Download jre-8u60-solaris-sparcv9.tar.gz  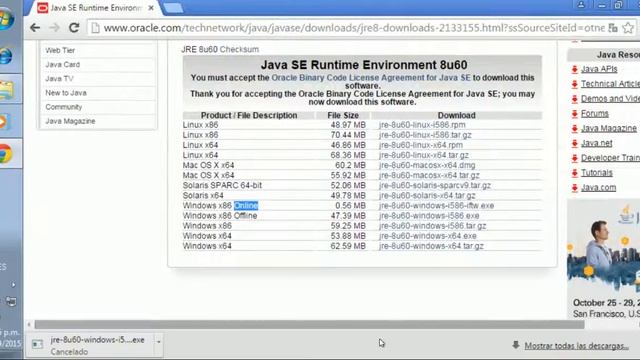coord(435,185)
